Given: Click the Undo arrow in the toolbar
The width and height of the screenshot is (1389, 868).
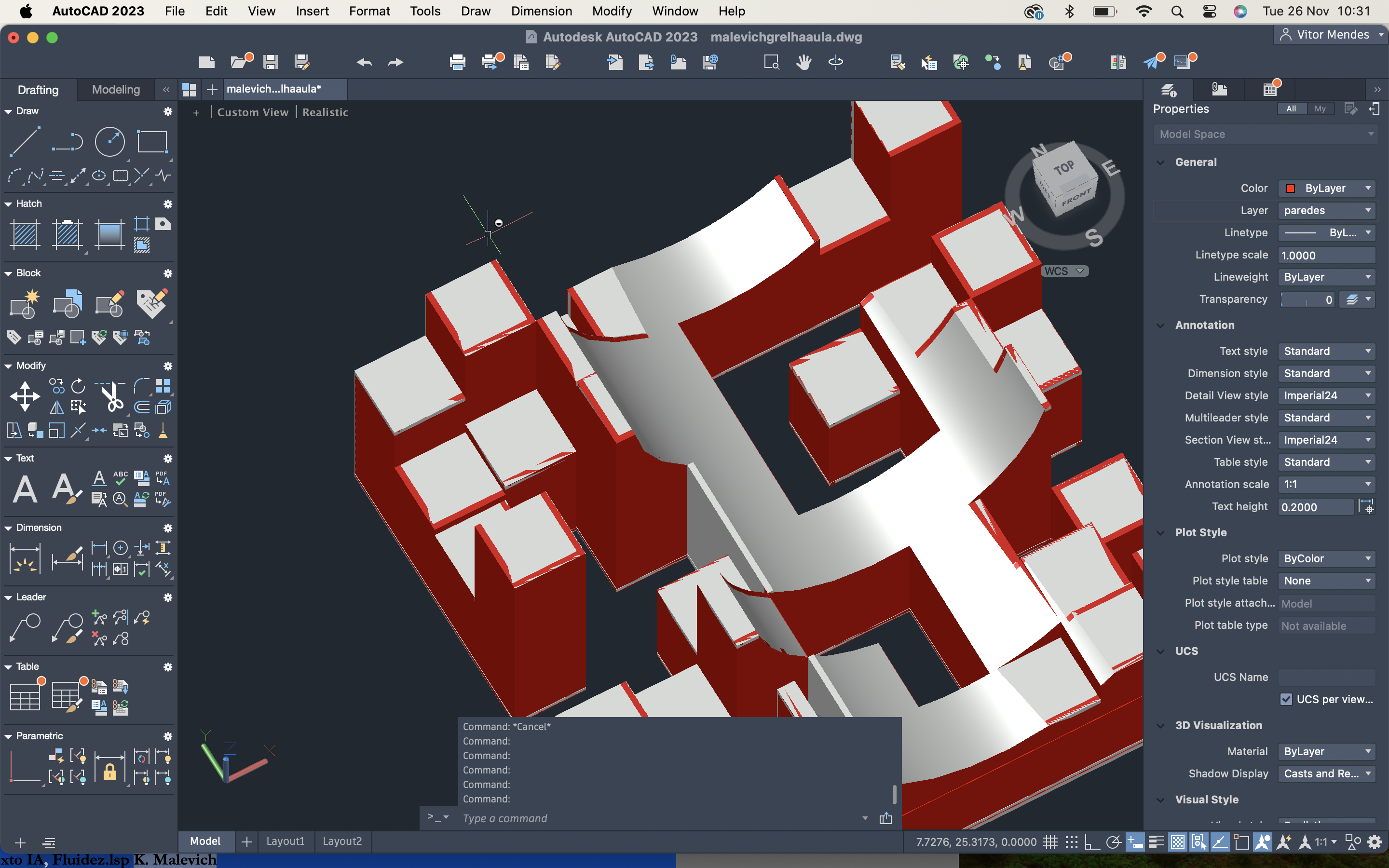Looking at the screenshot, I should 364,62.
